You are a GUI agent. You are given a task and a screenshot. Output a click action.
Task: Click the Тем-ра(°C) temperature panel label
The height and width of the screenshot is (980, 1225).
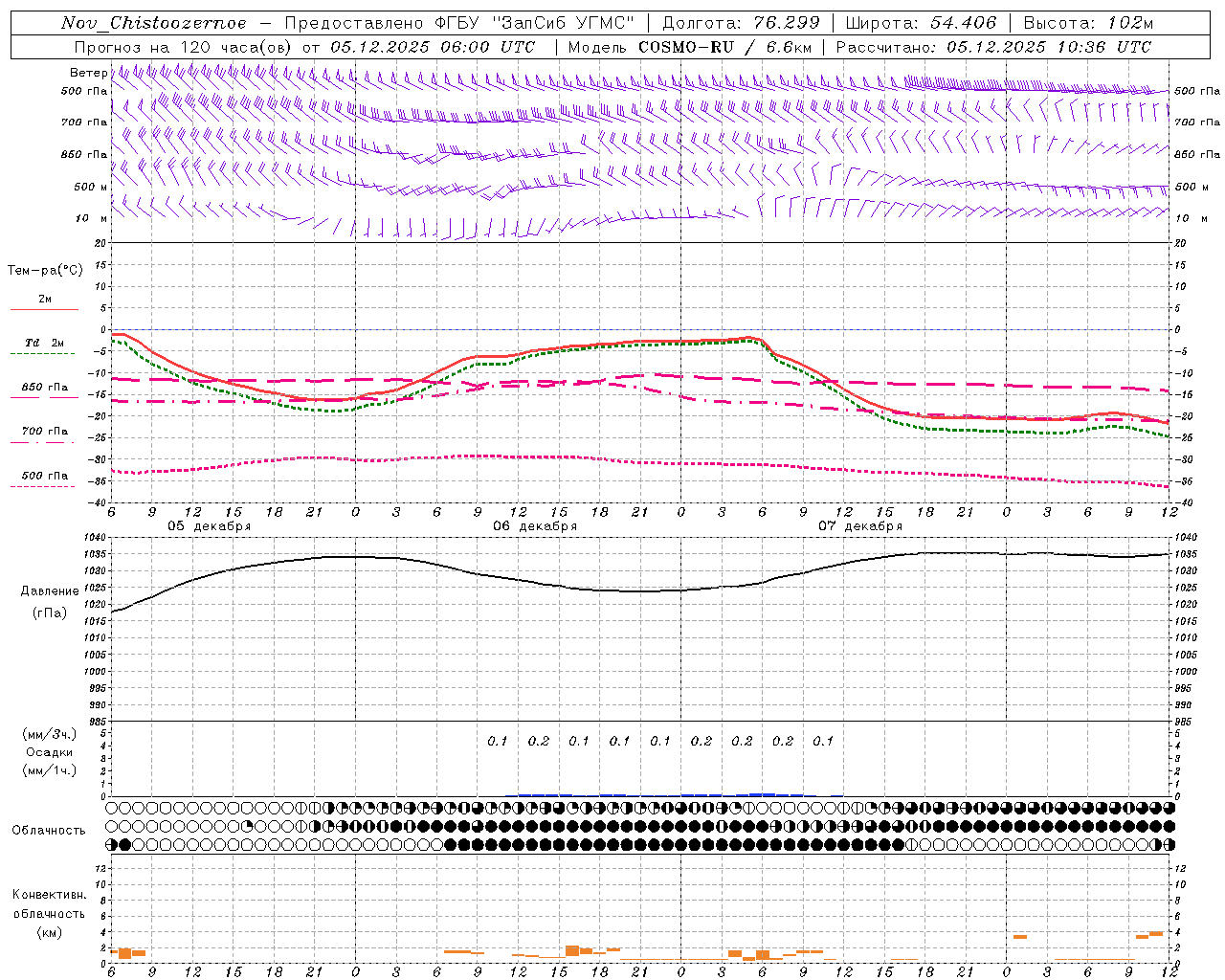tap(45, 271)
